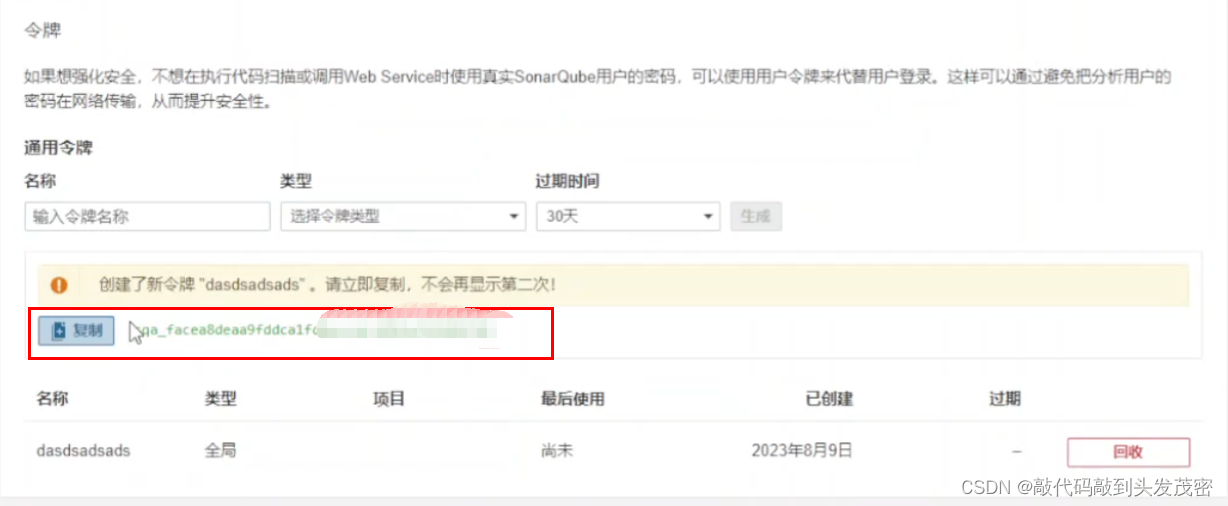Viewport: 1228px width, 506px height.
Task: Open the token type dropdown
Action: (402, 216)
